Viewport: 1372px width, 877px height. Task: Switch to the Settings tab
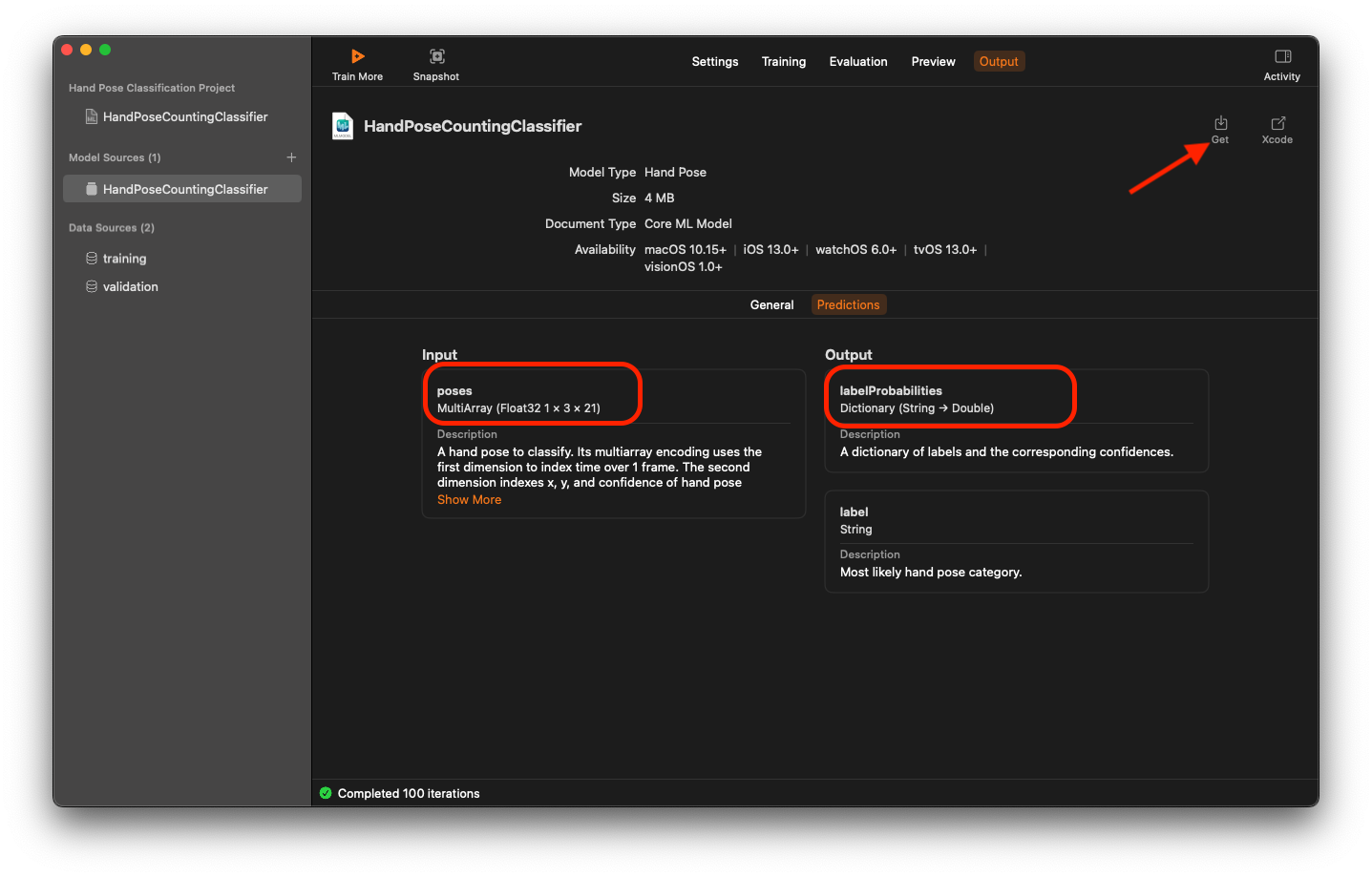point(715,61)
